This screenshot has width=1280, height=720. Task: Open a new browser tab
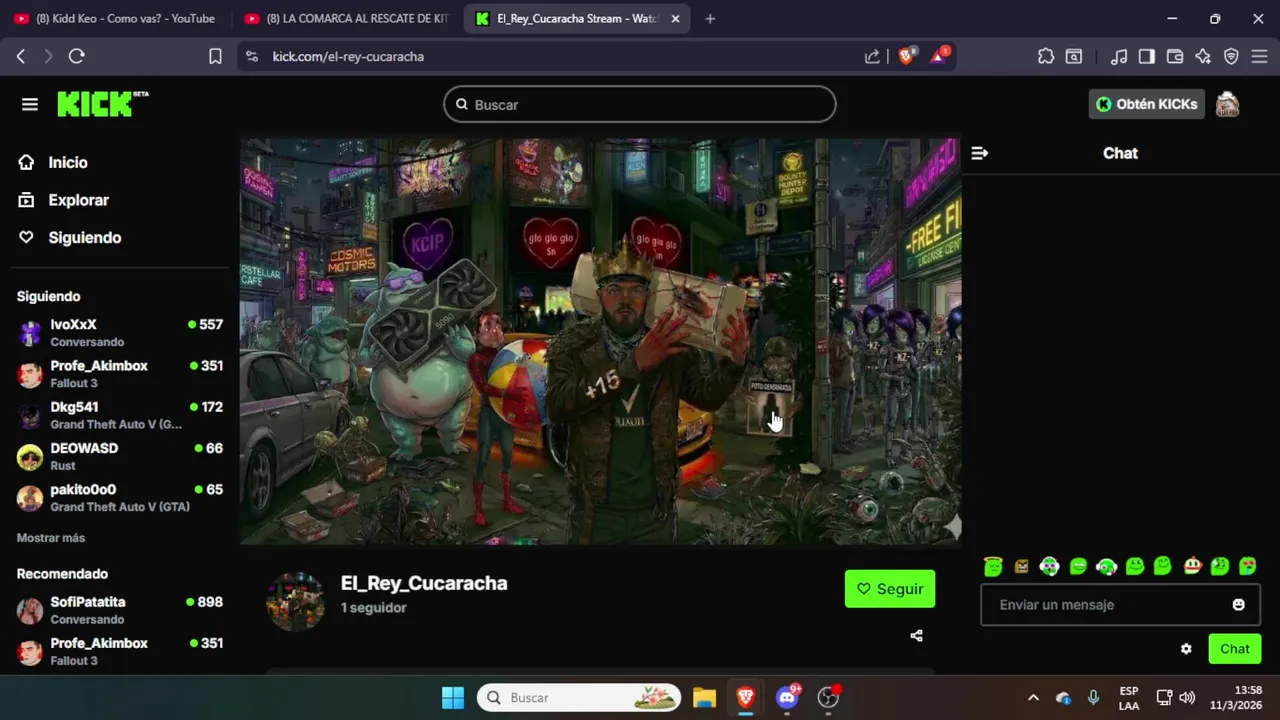tap(710, 19)
